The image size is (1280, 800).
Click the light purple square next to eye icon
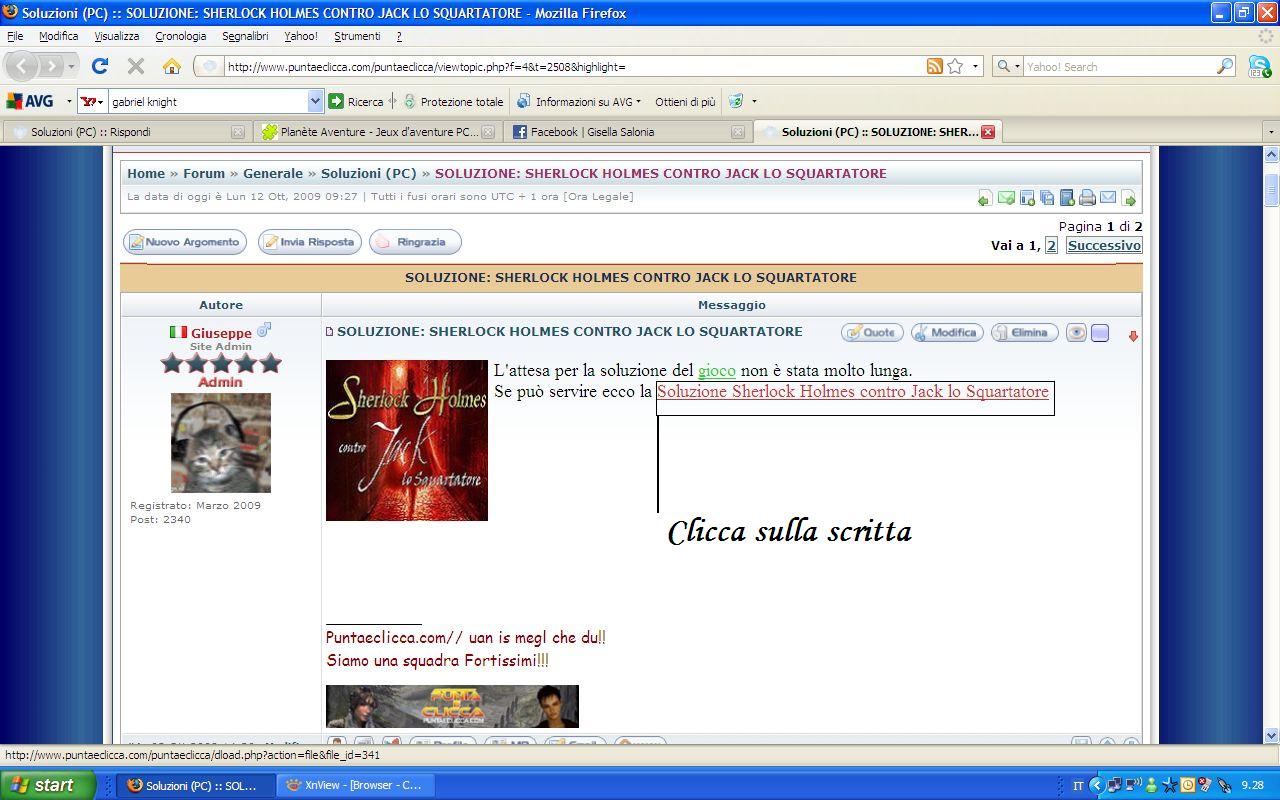point(1100,333)
